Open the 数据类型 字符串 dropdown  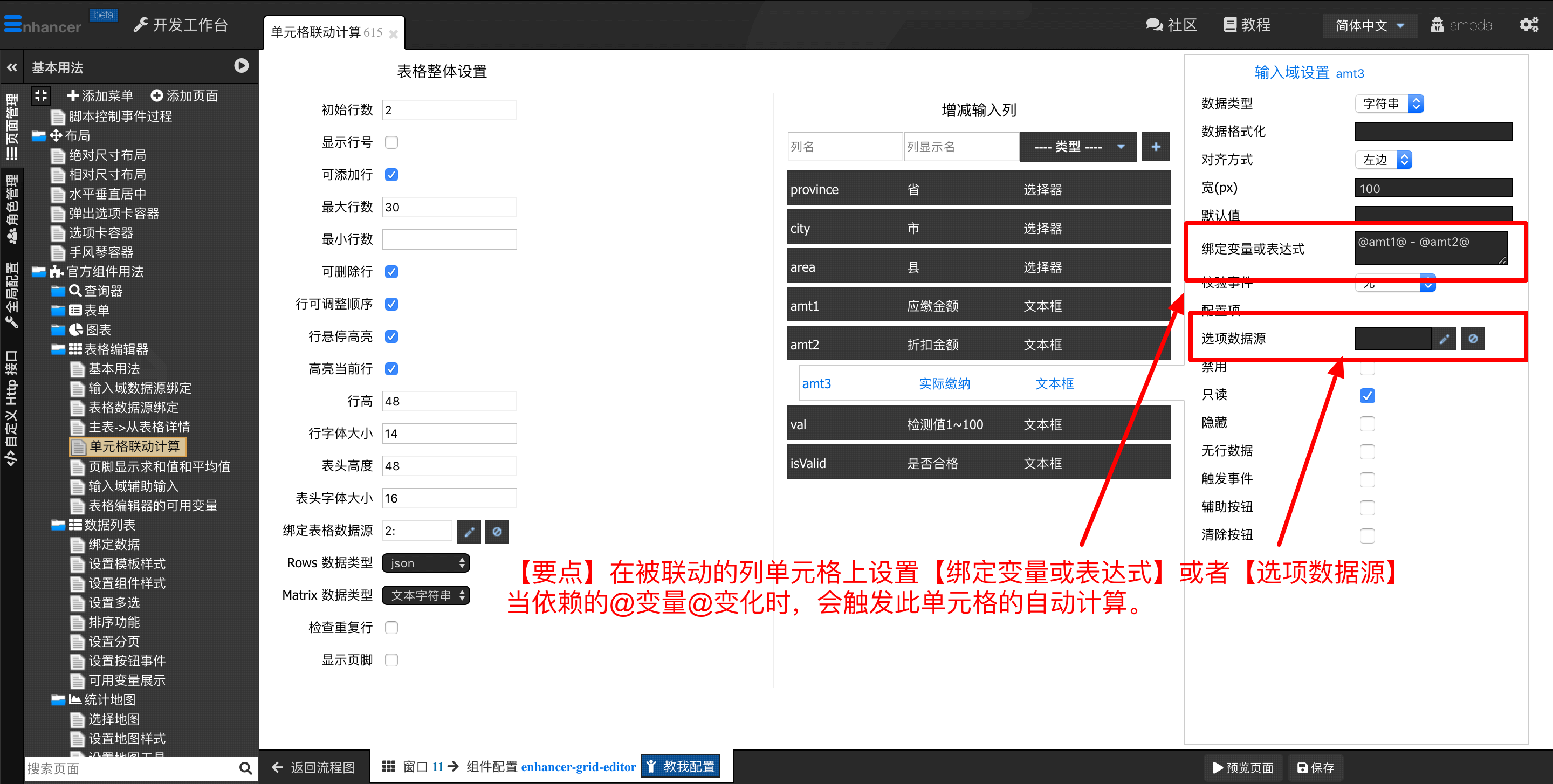pyautogui.click(x=1389, y=104)
